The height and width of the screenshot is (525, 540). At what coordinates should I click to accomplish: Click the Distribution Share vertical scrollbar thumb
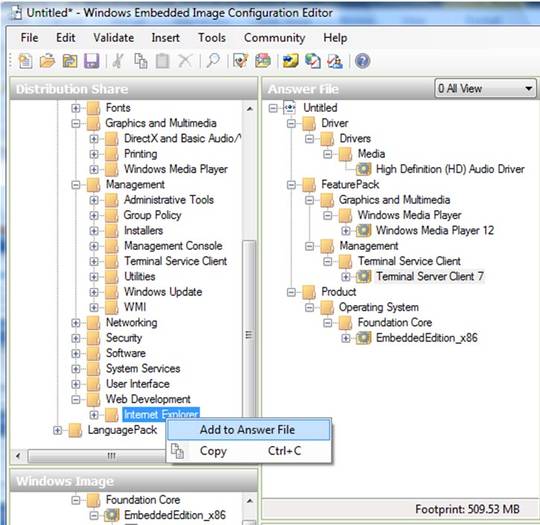(x=249, y=331)
